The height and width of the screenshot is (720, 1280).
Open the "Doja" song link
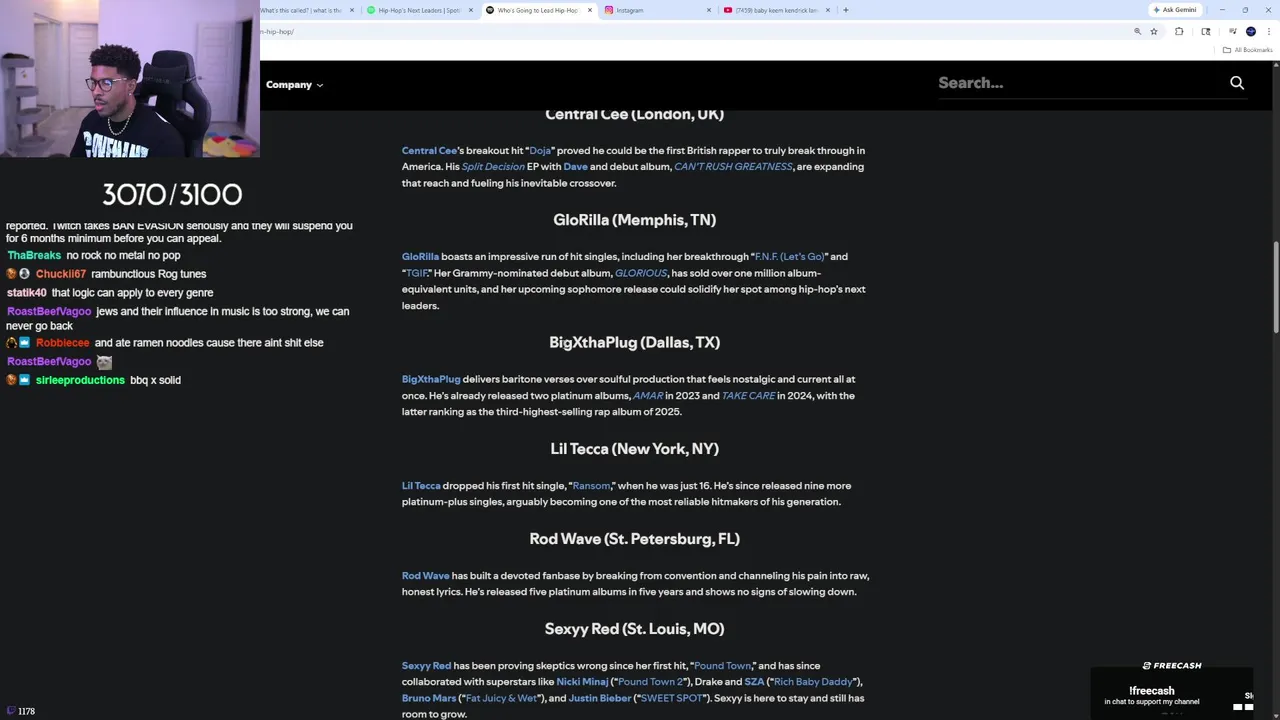[x=540, y=150]
